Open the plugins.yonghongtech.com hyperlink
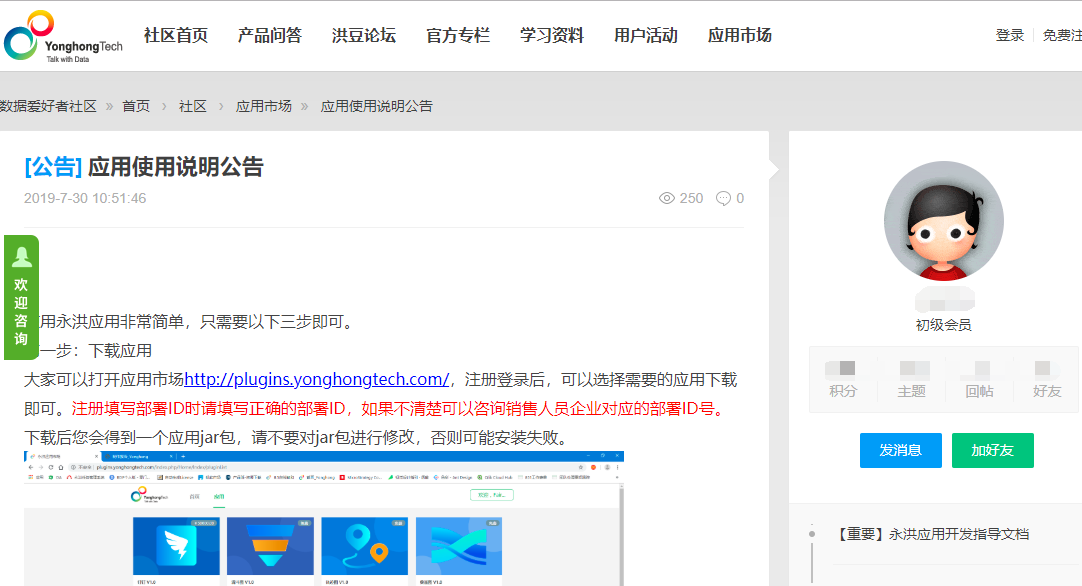Screen dimensions: 1082x586 317,380
